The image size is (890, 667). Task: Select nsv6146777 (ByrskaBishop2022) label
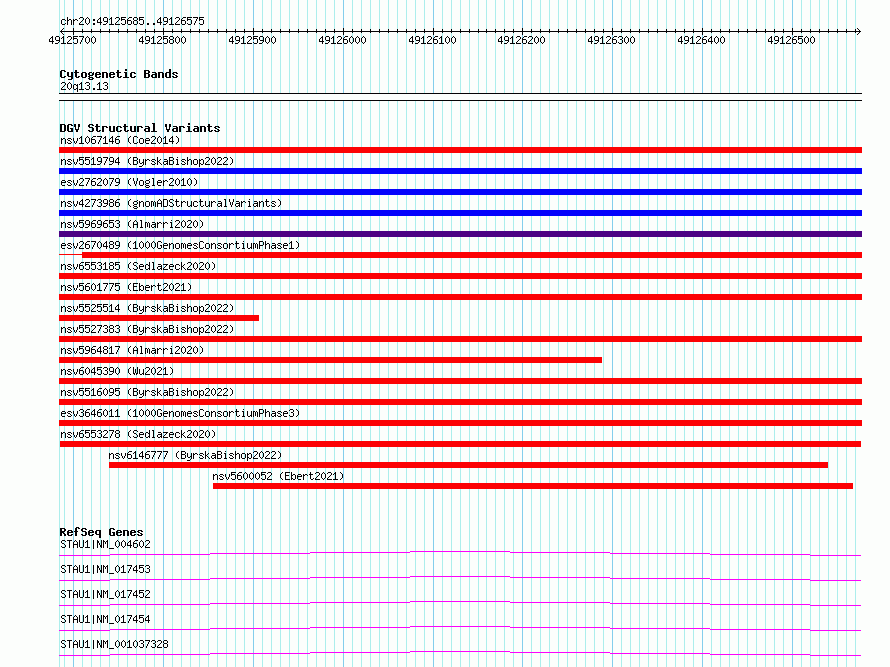point(195,455)
